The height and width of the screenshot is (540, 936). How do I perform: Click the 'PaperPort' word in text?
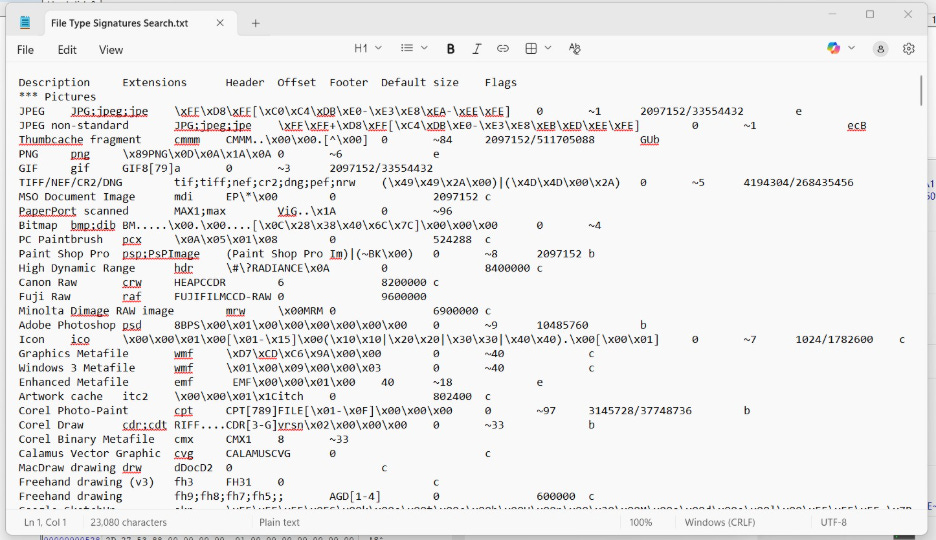pyautogui.click(x=47, y=211)
